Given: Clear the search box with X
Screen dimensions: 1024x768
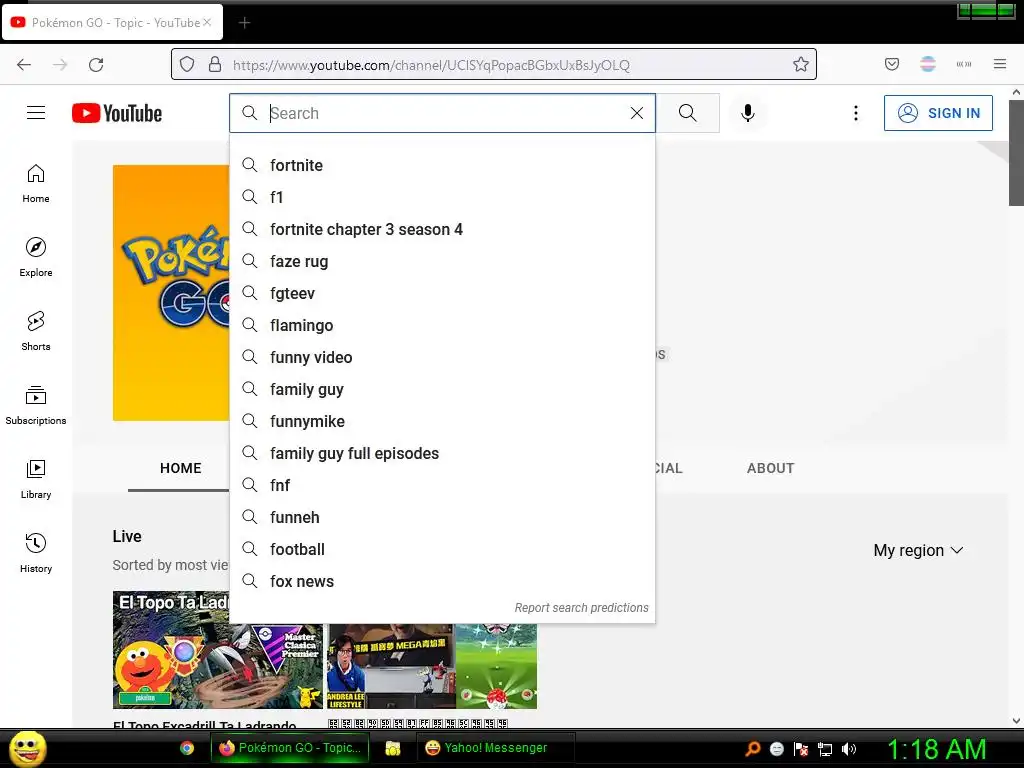Looking at the screenshot, I should [x=637, y=113].
